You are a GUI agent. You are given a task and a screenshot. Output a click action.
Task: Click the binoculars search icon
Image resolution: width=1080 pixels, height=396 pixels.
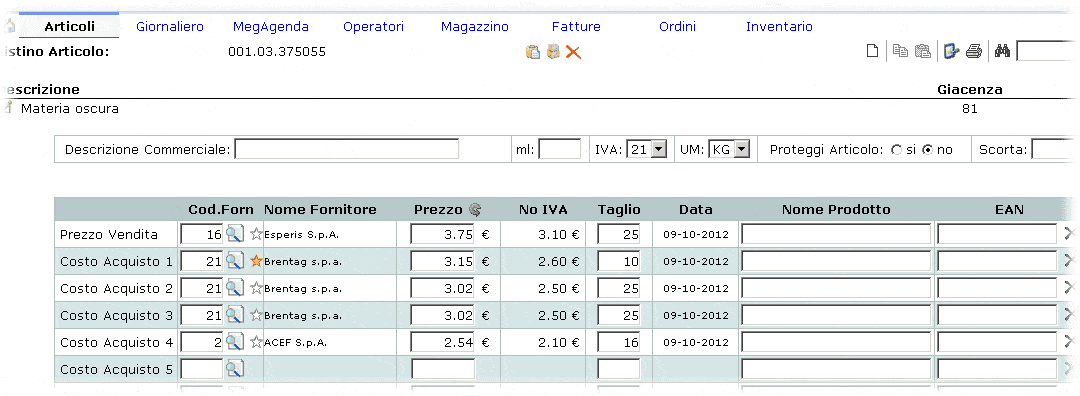pyautogui.click(x=1002, y=51)
